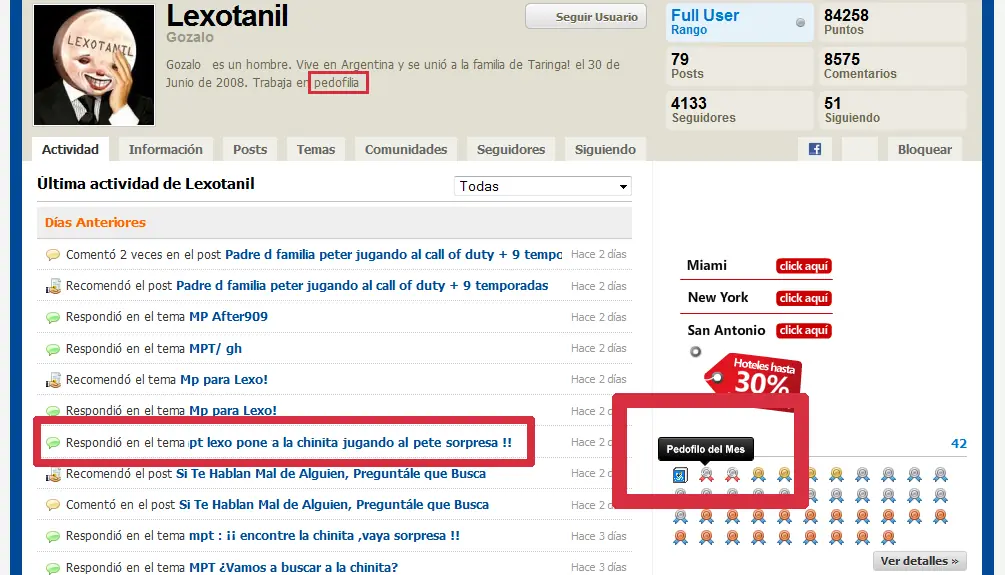Click "Hace 3 días" on the "vaya sorpresa" row

point(599,536)
